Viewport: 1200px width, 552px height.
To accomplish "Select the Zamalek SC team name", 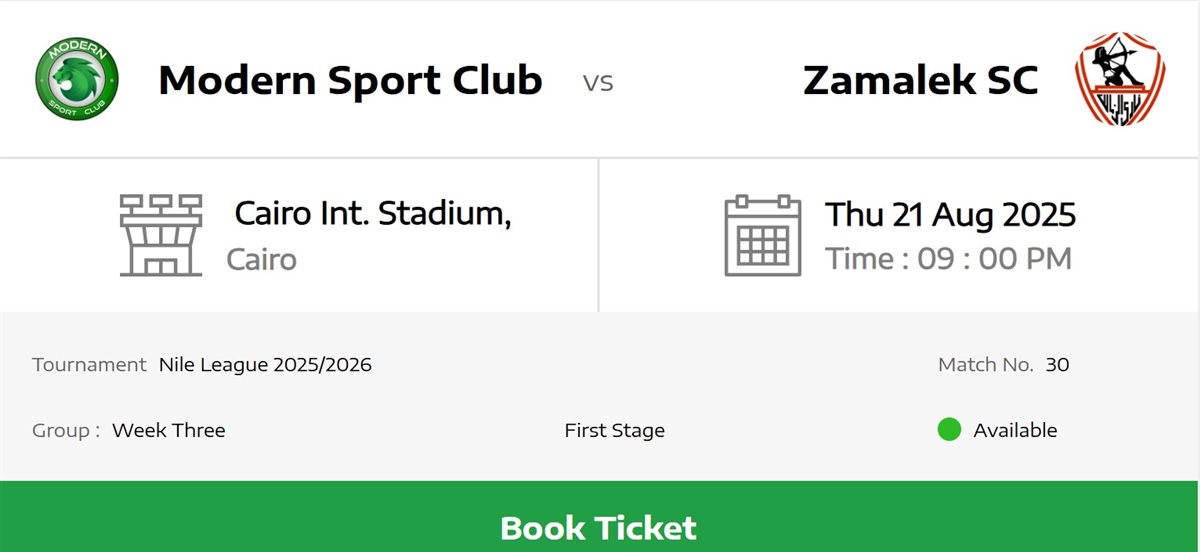I will (920, 80).
